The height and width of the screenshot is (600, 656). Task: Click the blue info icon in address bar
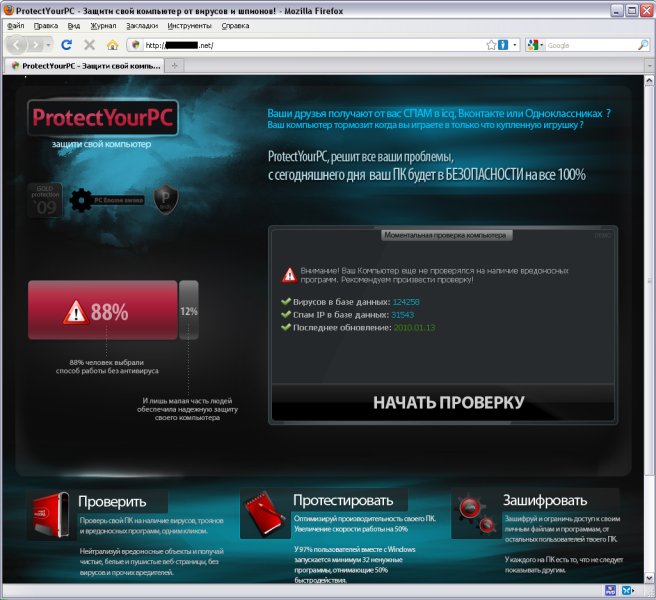point(502,45)
